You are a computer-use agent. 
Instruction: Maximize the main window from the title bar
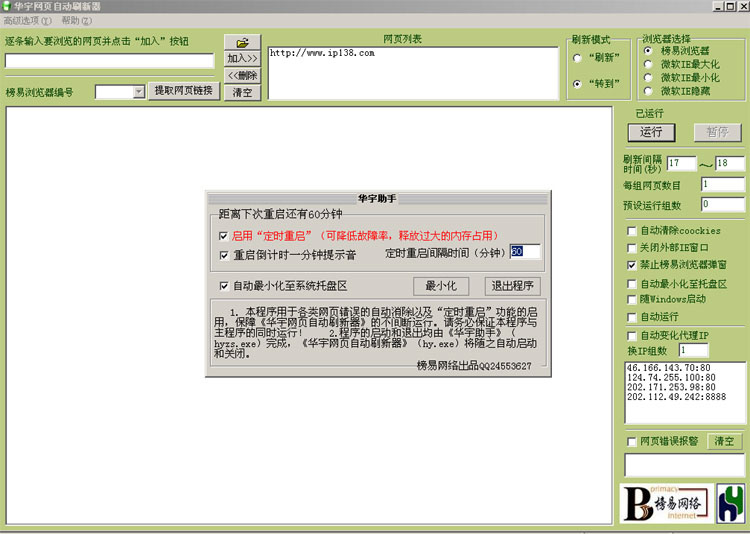click(730, 6)
